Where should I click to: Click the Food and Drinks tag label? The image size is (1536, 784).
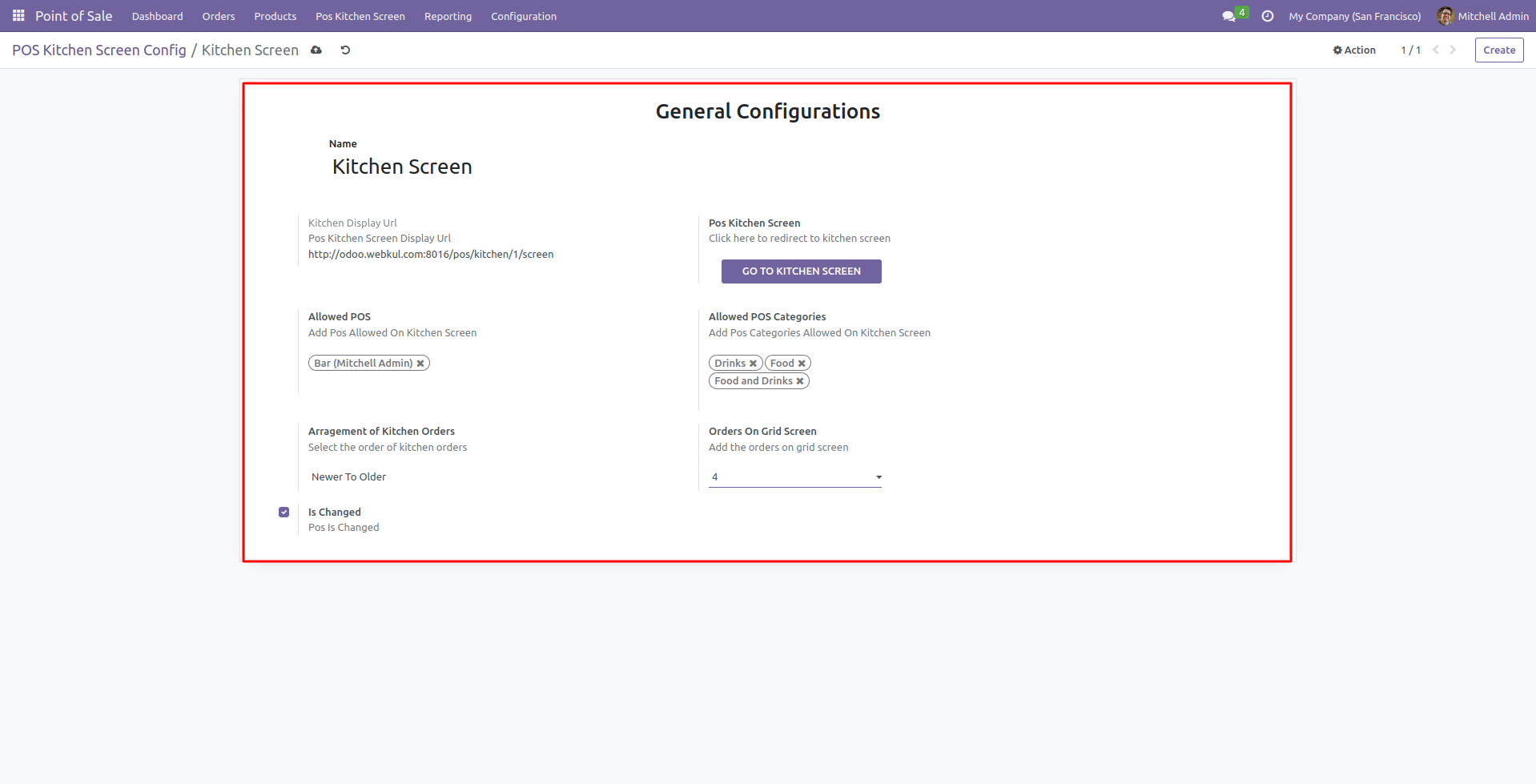(x=754, y=381)
